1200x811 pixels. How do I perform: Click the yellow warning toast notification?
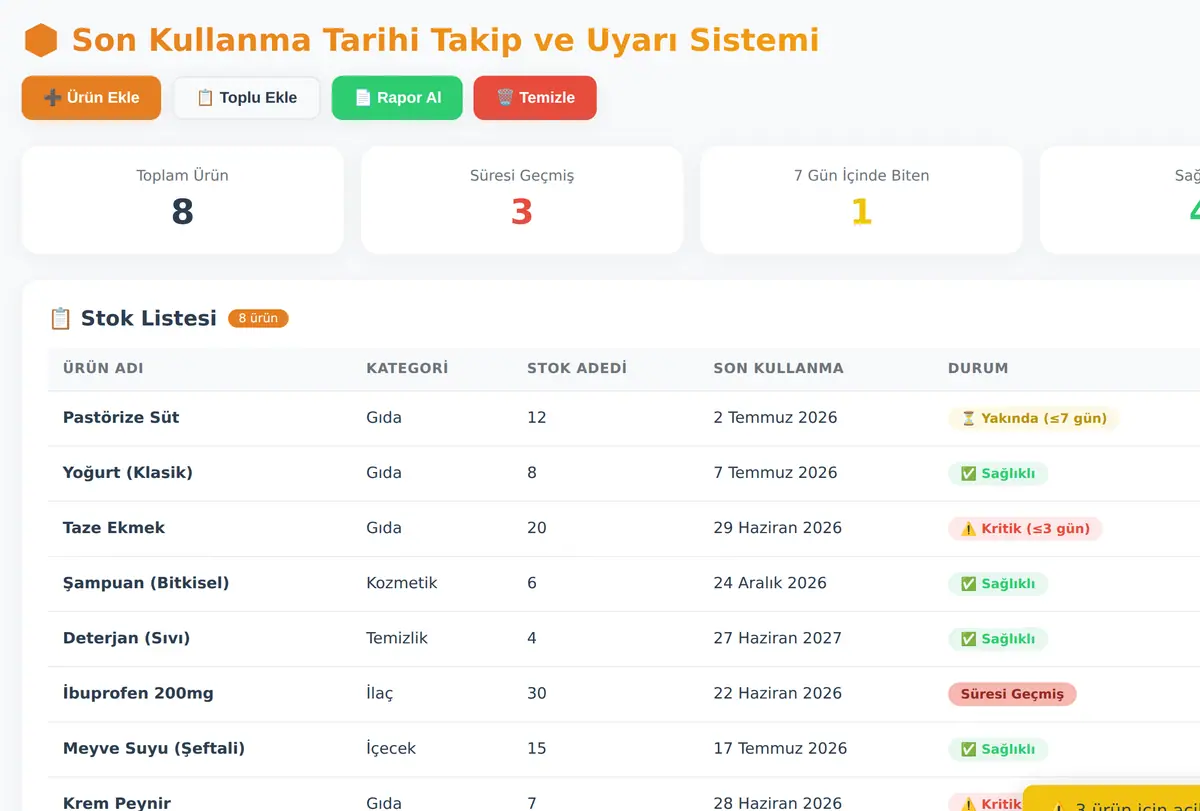pos(1111,799)
